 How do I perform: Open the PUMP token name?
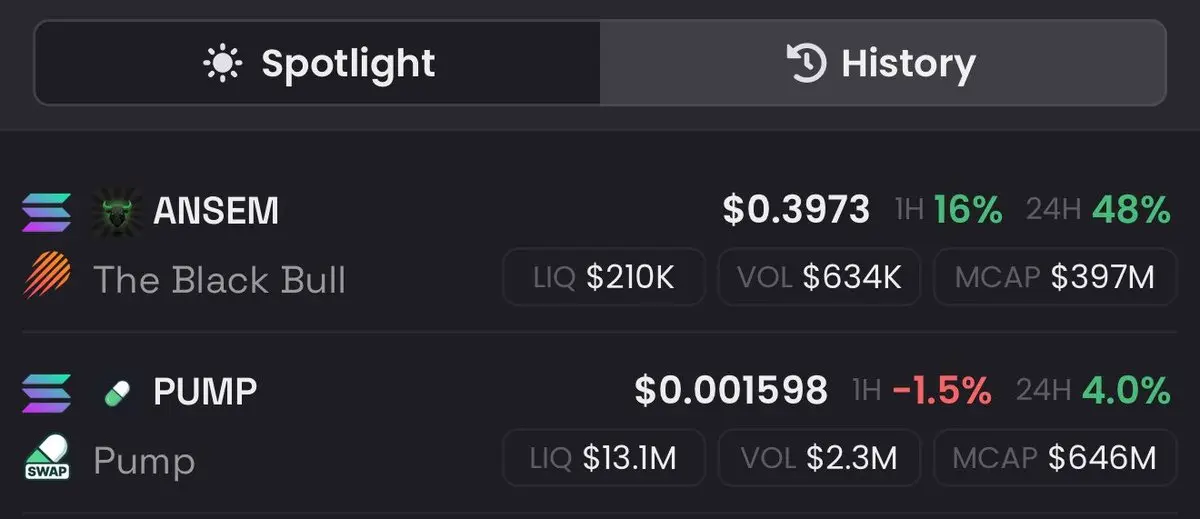tap(205, 392)
